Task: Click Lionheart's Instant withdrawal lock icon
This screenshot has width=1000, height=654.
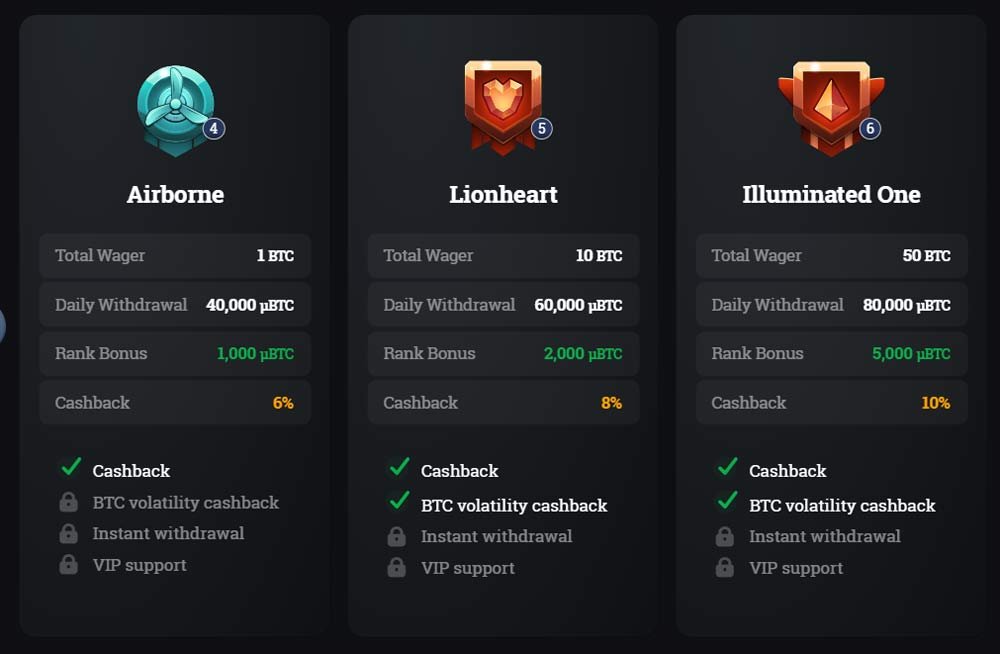Action: pos(396,536)
